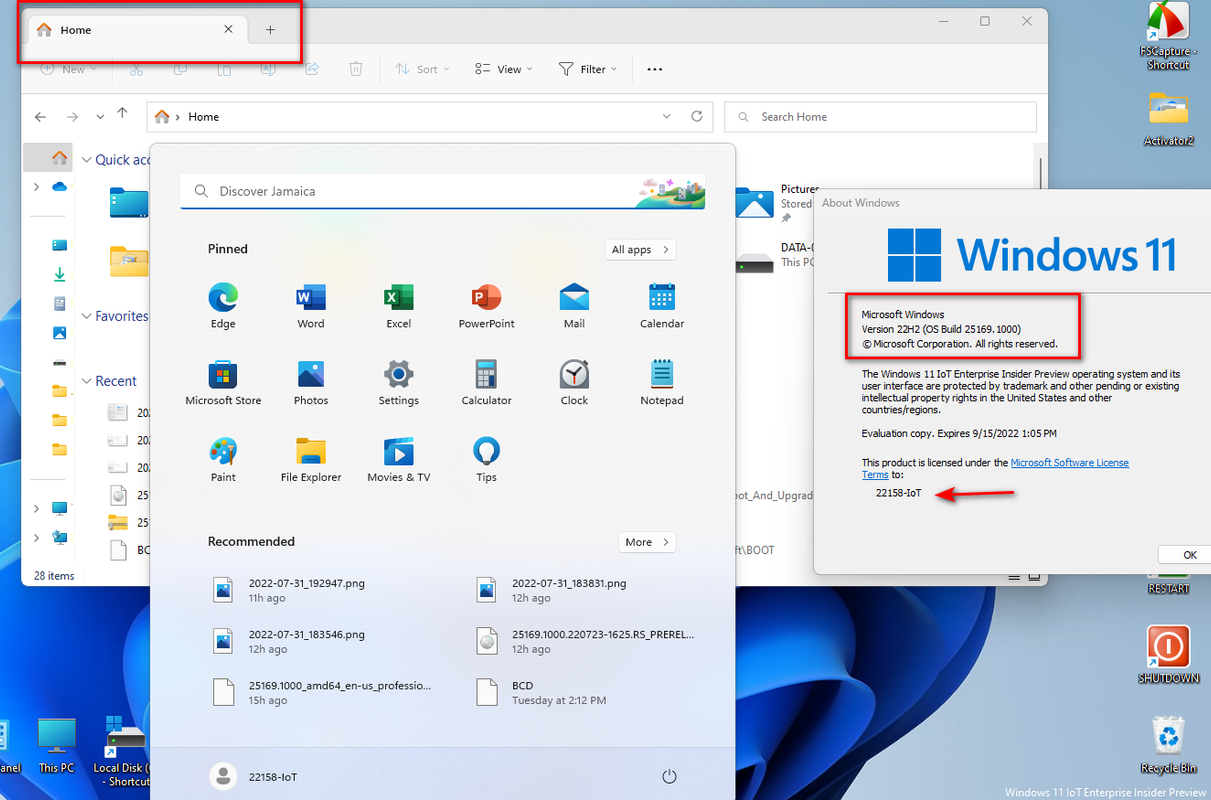Open Settings from Start menu
This screenshot has height=800, width=1211.
[398, 382]
